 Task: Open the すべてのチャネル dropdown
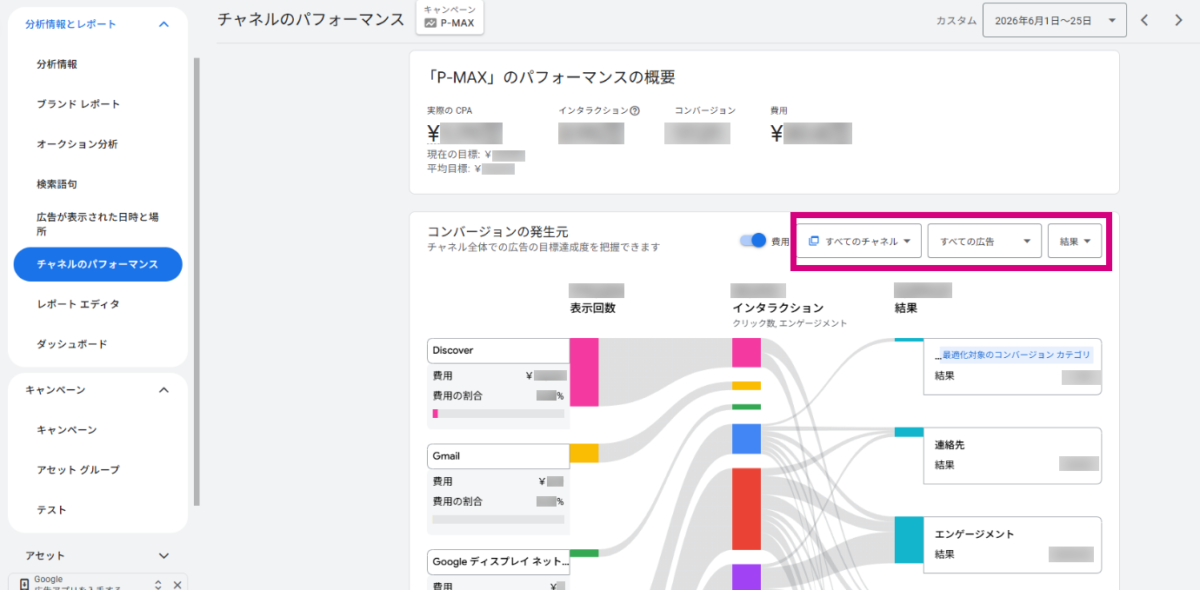coord(859,241)
